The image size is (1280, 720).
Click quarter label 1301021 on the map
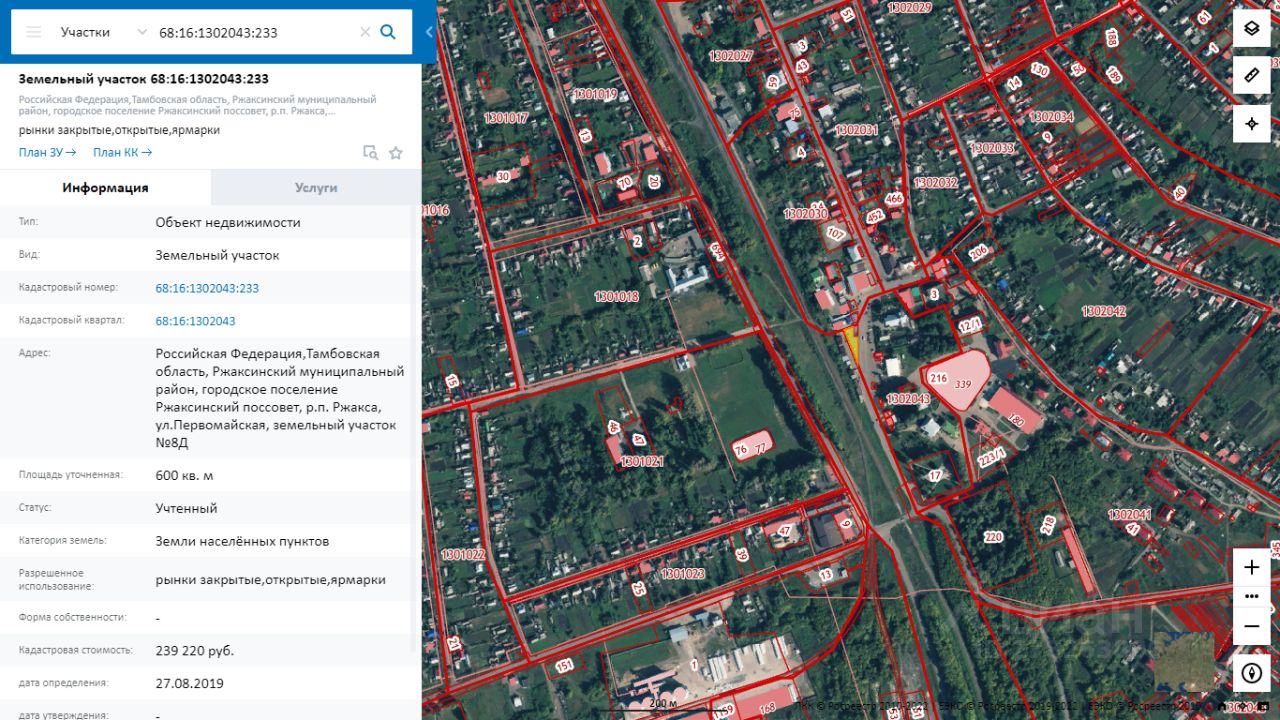[x=642, y=462]
